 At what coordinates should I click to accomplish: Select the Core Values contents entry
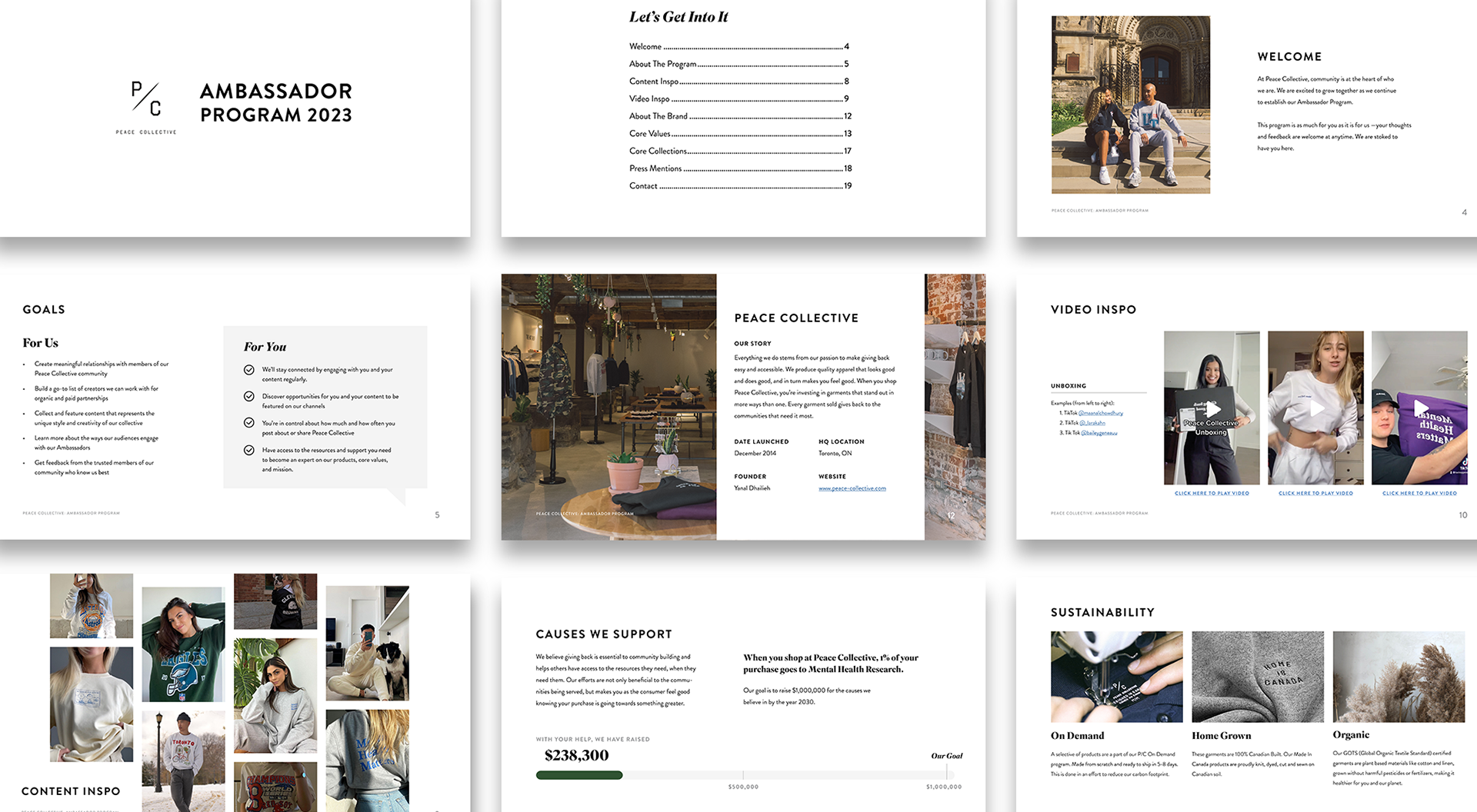point(739,134)
